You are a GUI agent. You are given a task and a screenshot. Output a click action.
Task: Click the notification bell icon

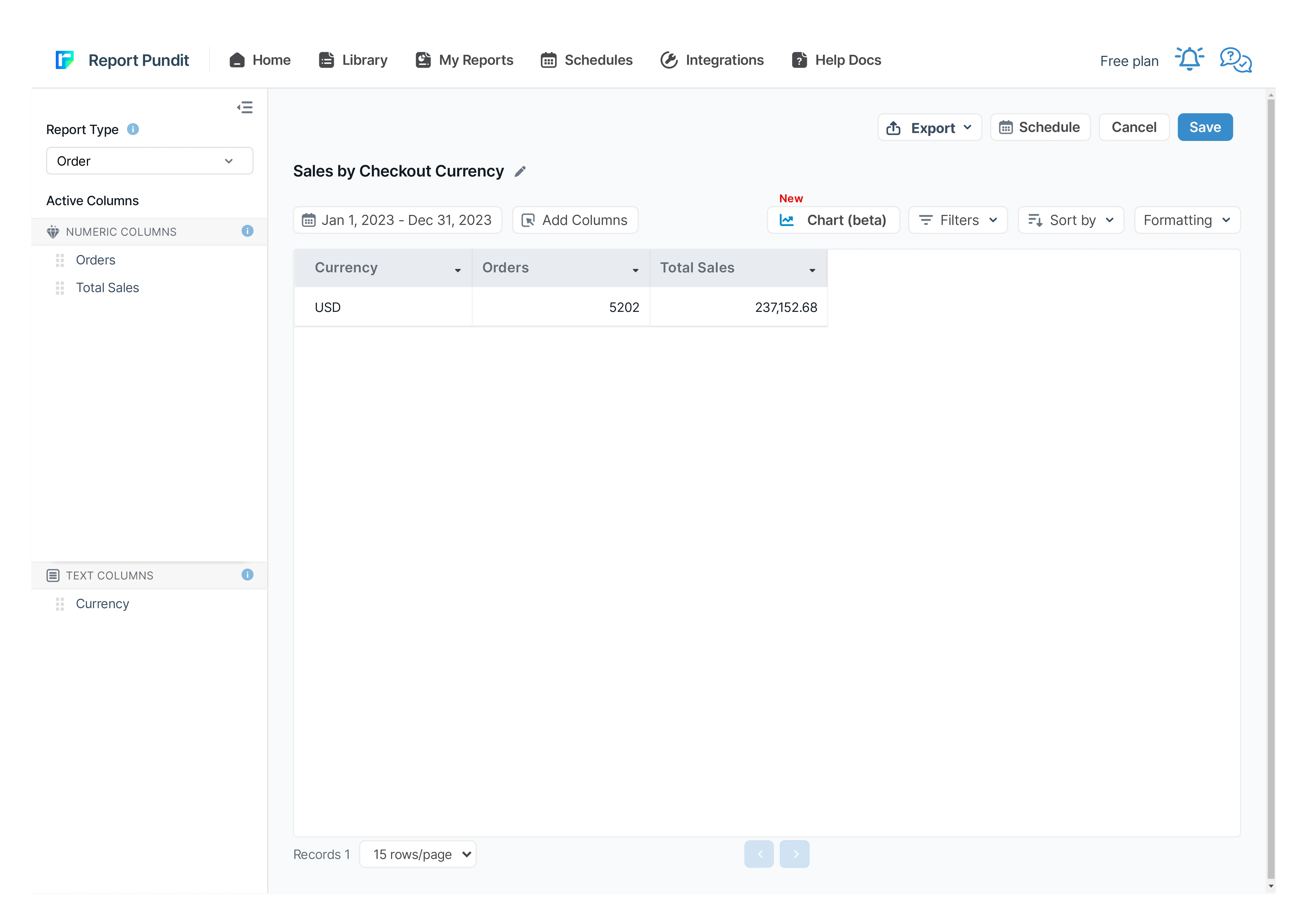coord(1189,59)
